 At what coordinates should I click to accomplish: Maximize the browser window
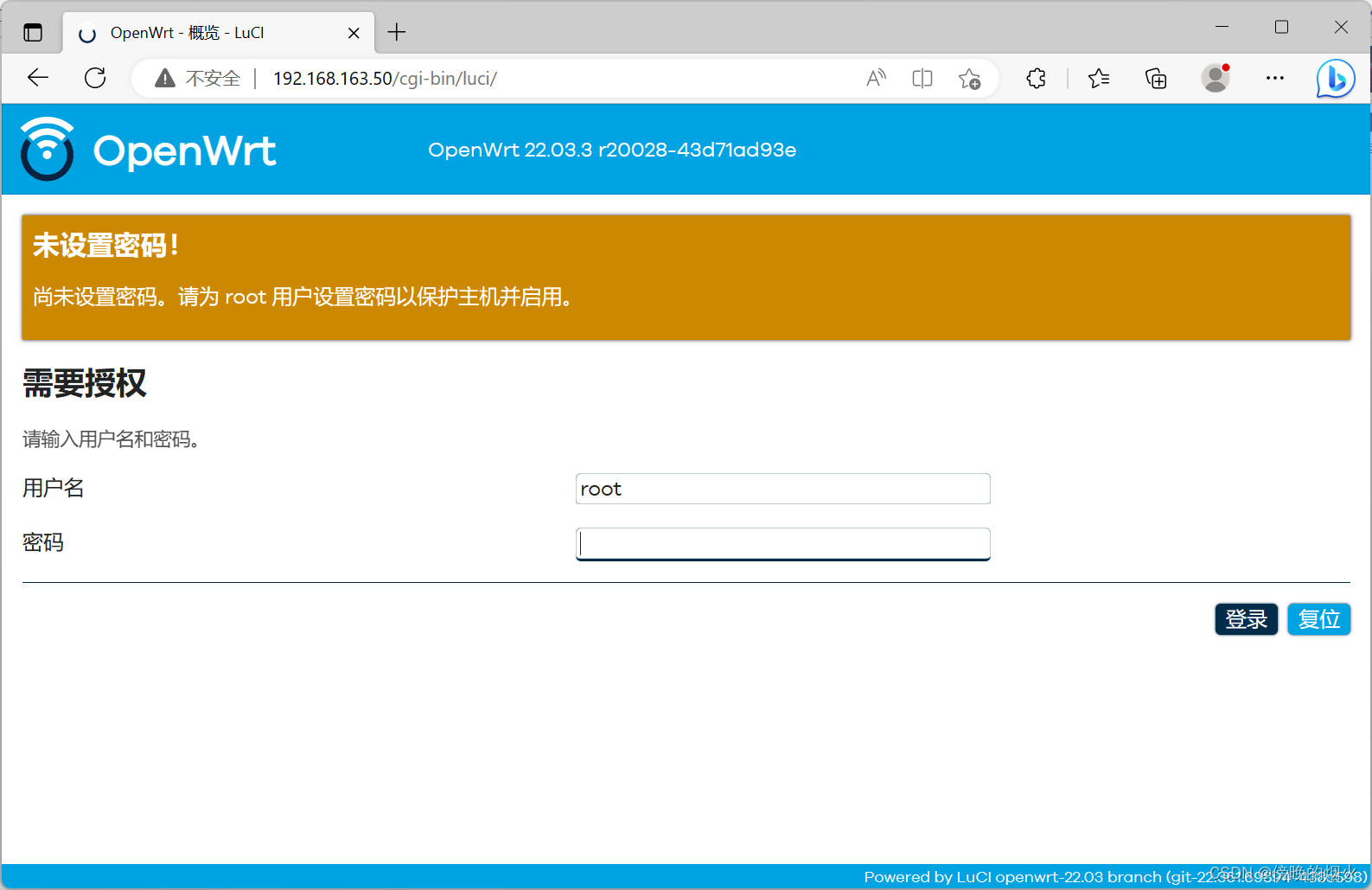coord(1281,27)
